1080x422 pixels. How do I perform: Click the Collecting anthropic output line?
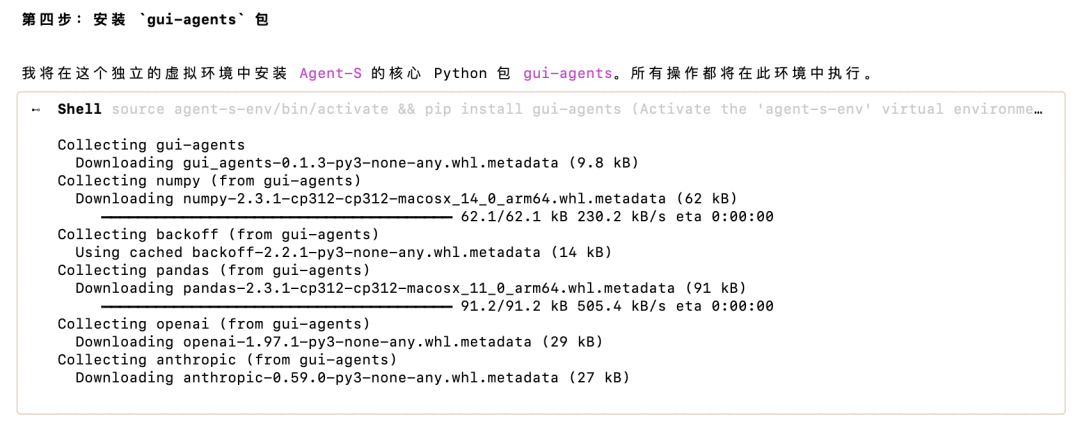click(227, 359)
